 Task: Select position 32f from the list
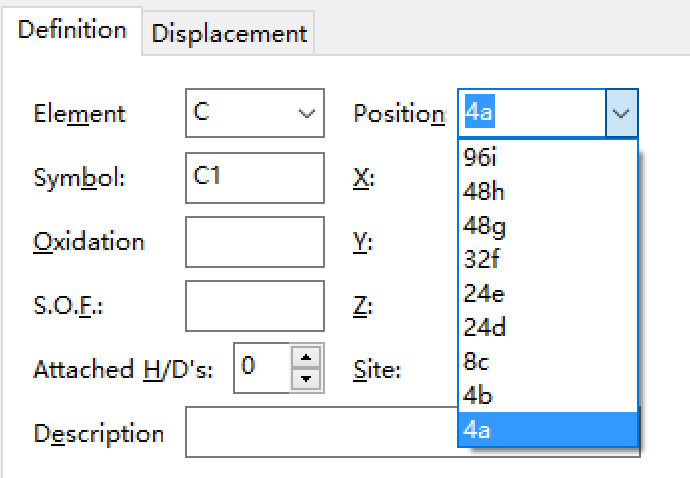pyautogui.click(x=547, y=259)
